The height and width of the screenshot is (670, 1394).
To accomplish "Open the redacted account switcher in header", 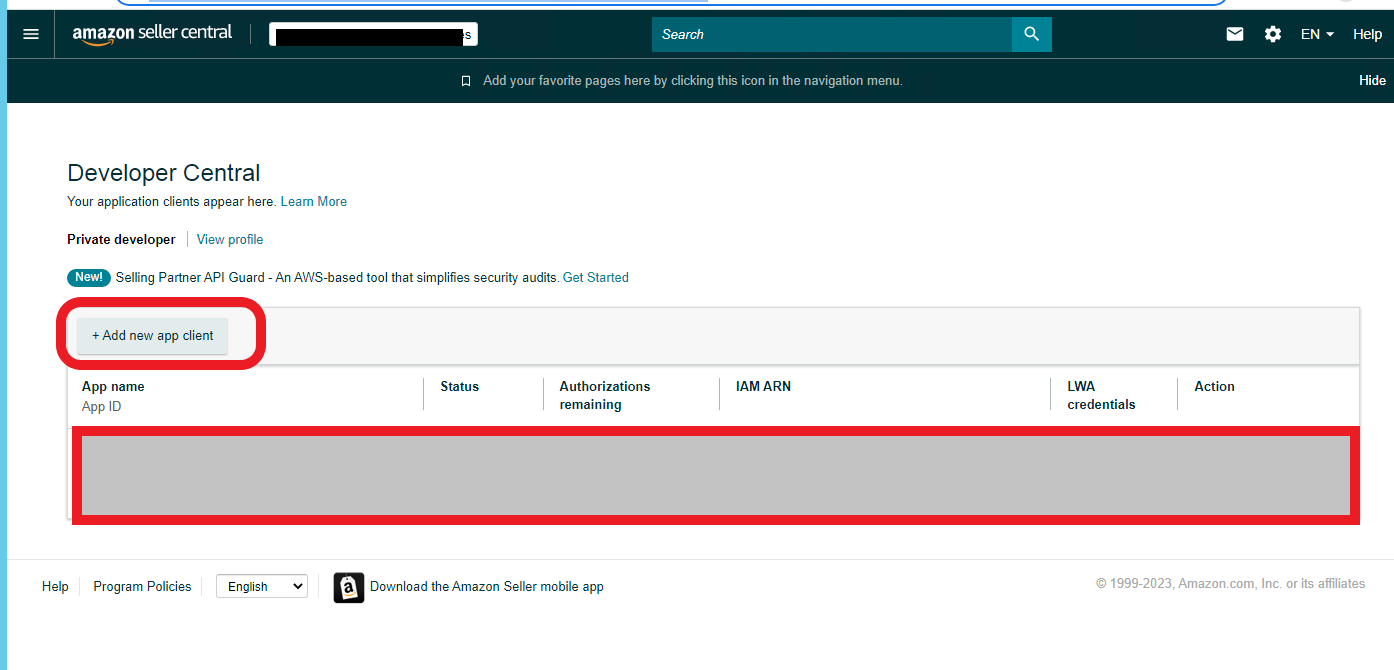I will point(373,35).
